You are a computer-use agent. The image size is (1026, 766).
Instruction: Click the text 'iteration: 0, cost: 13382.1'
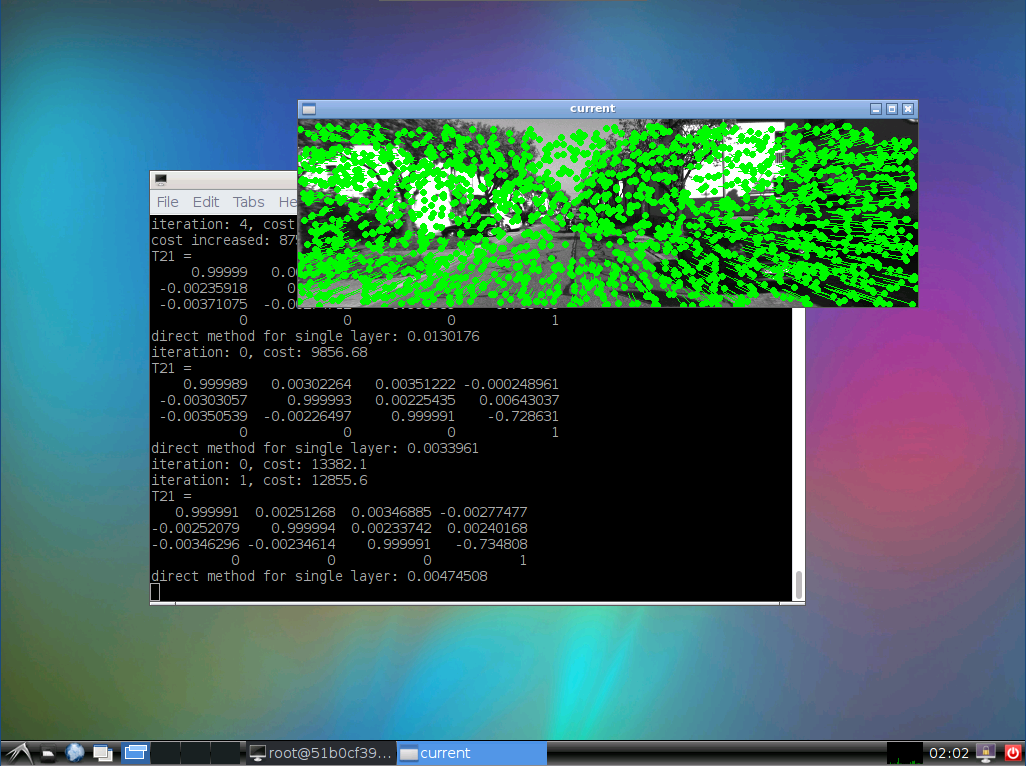tap(259, 464)
